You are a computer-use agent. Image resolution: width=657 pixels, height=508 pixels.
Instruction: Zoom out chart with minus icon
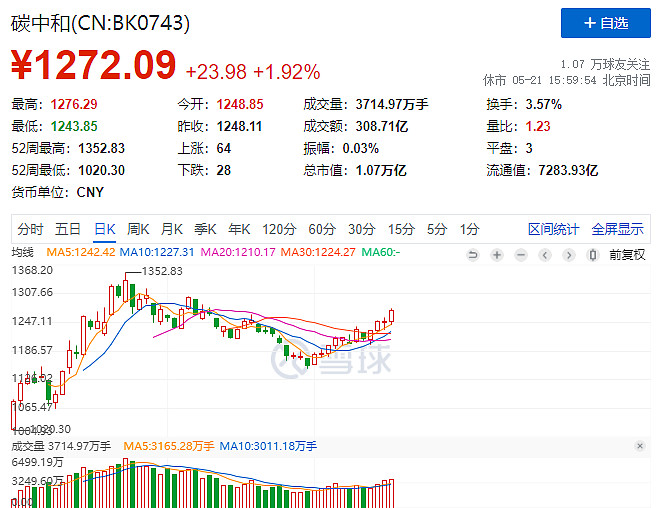pos(521,255)
